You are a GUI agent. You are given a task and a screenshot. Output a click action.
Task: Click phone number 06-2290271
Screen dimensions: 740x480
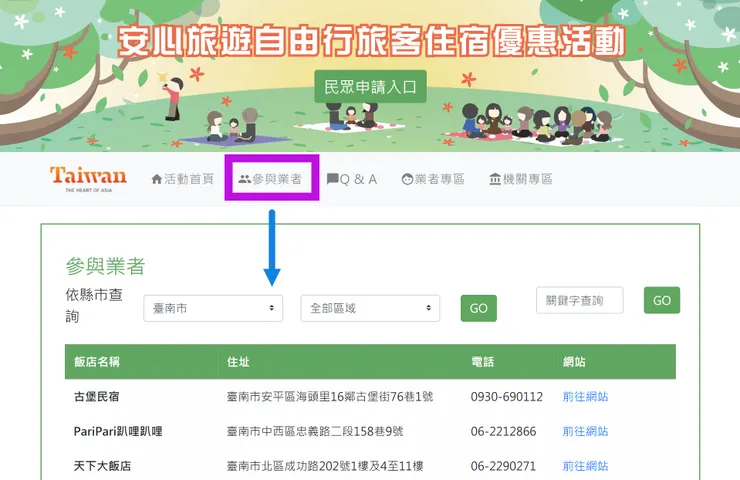click(503, 466)
